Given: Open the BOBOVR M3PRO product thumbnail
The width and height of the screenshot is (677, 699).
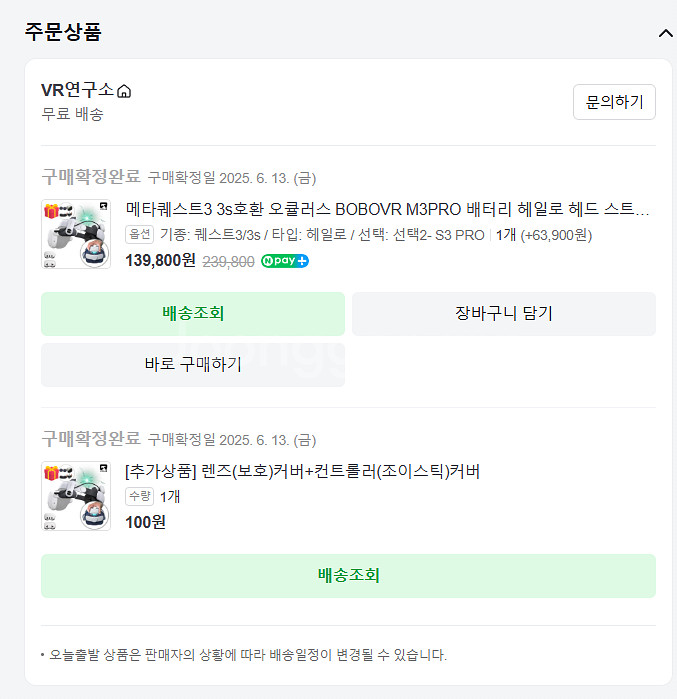Looking at the screenshot, I should pos(76,235).
